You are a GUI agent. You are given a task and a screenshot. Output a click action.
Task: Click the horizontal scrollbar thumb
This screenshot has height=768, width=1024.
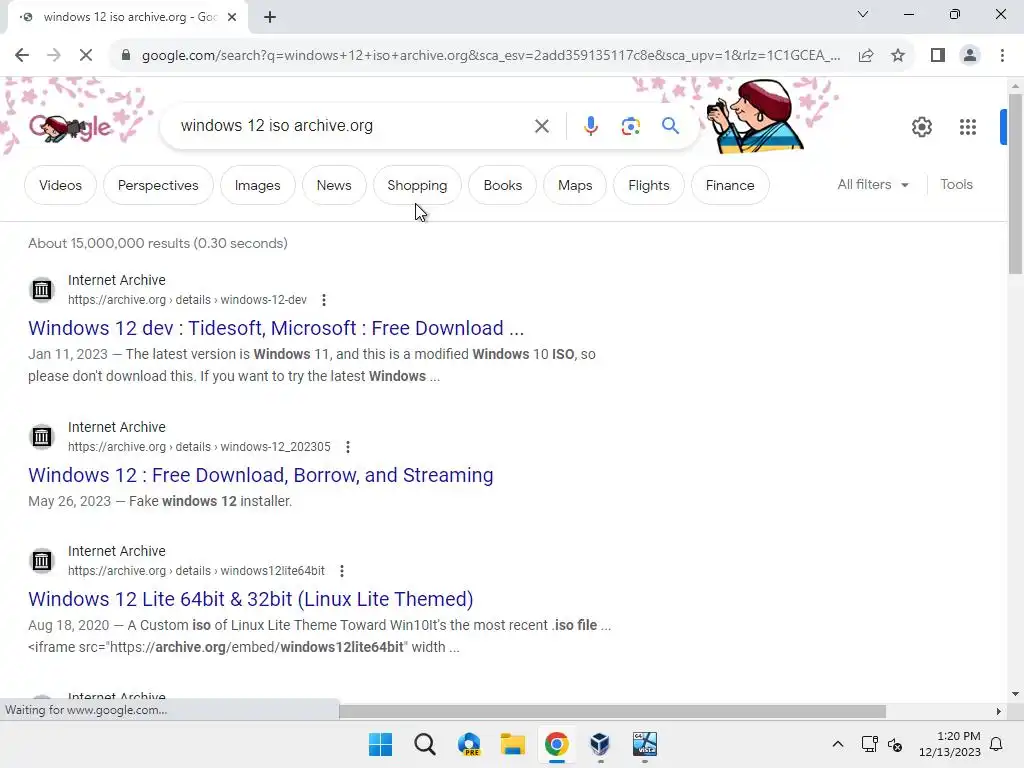click(x=612, y=711)
